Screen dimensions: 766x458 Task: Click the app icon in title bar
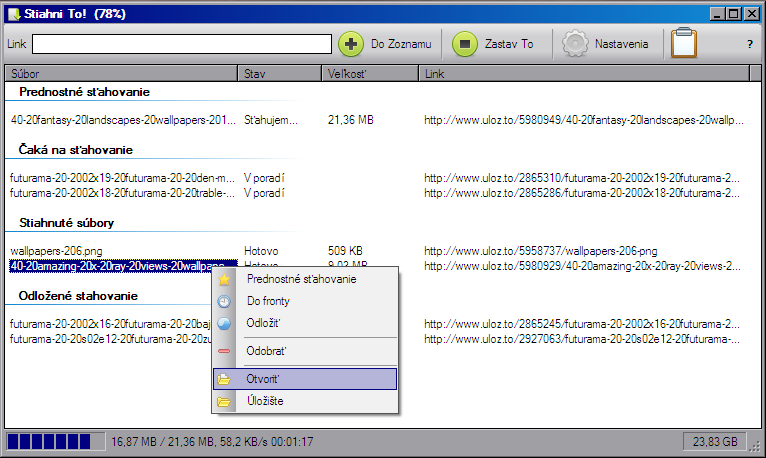click(x=14, y=14)
